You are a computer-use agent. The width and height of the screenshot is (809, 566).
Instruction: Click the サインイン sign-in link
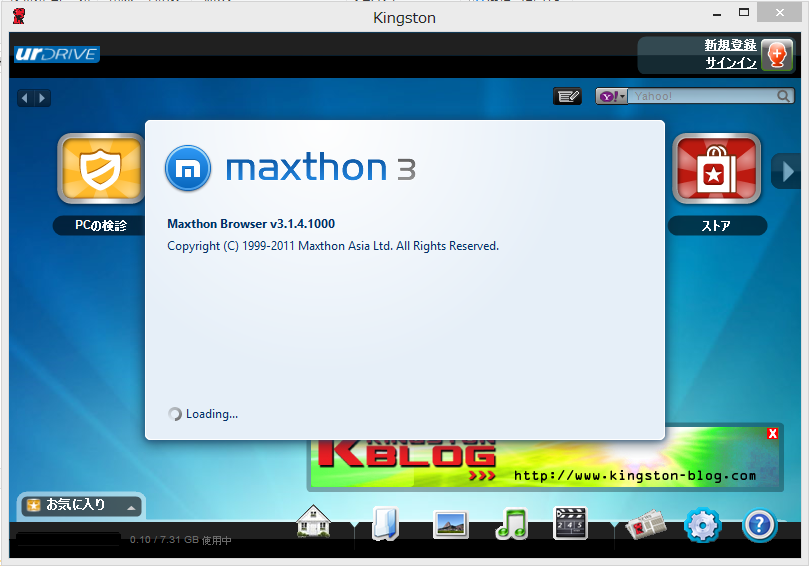(731, 62)
